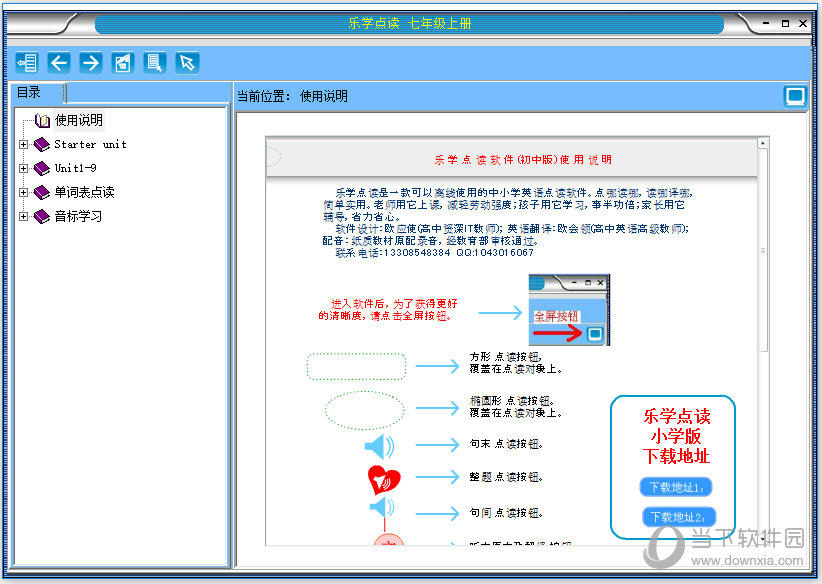Click the speaker icon for 句间点读按钮

click(x=383, y=507)
